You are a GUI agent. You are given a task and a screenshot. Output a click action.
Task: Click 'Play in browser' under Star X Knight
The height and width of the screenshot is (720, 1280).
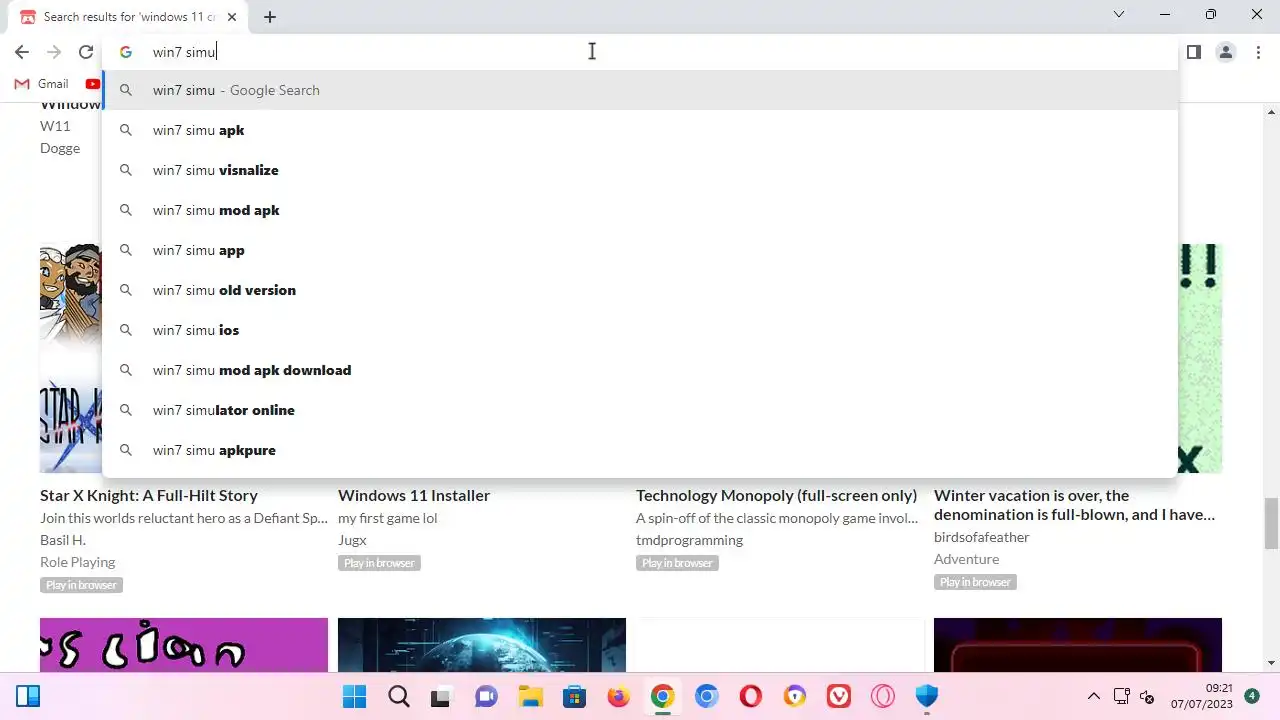tap(81, 585)
